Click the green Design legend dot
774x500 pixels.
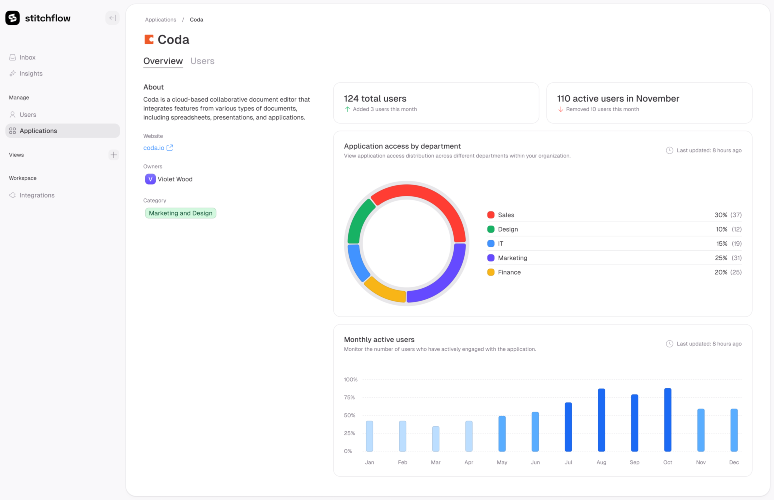click(491, 229)
